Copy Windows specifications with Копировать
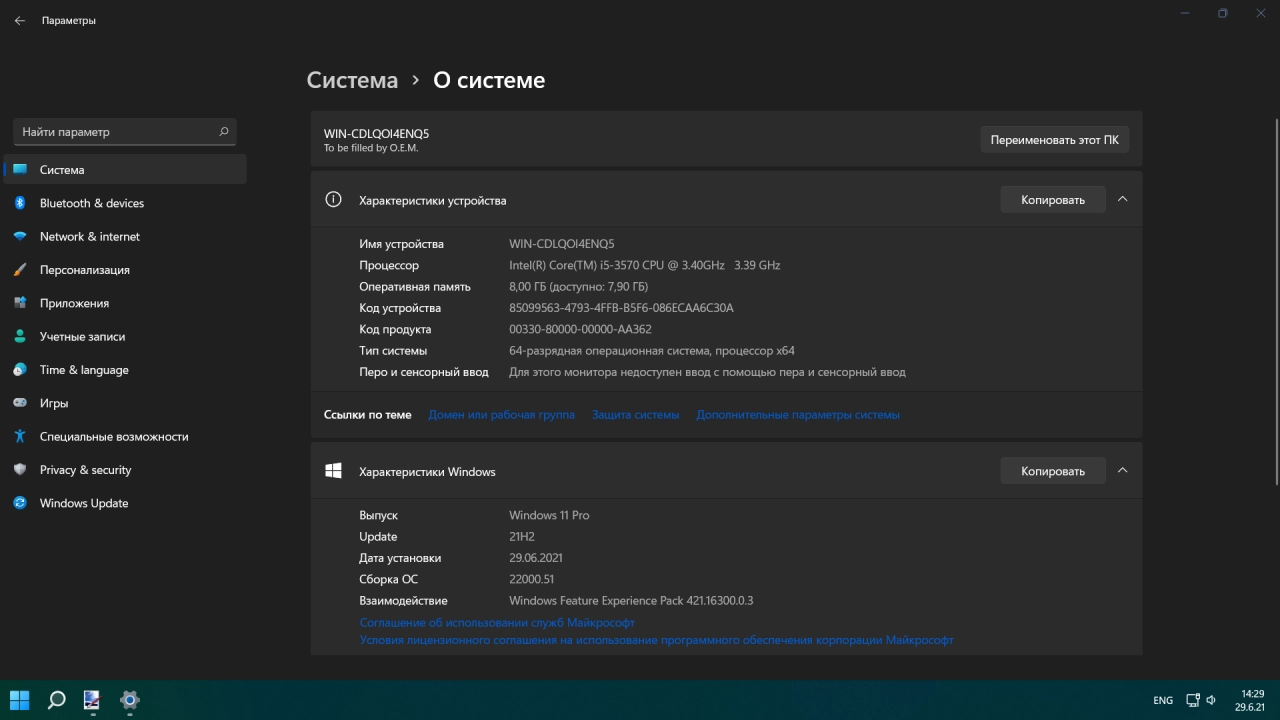This screenshot has width=1280, height=720. click(1053, 471)
